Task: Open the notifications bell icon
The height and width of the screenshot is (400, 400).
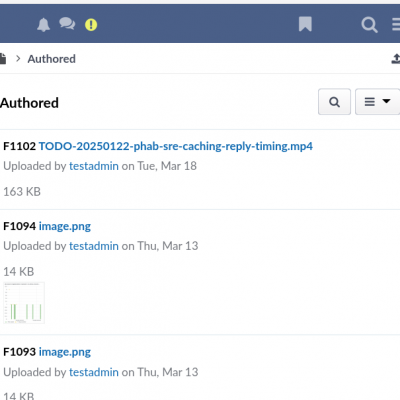Action: pyautogui.click(x=43, y=25)
